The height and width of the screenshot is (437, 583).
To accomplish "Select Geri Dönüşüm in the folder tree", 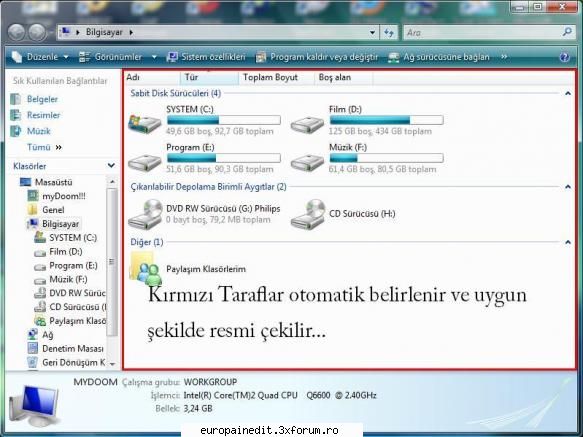I will point(74,363).
